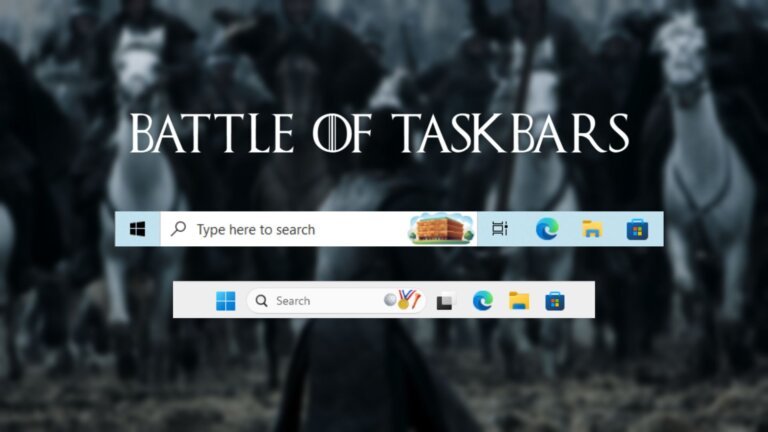The image size is (768, 432).
Task: Open the building search highlight in the Windows 10 search box
Action: point(442,229)
